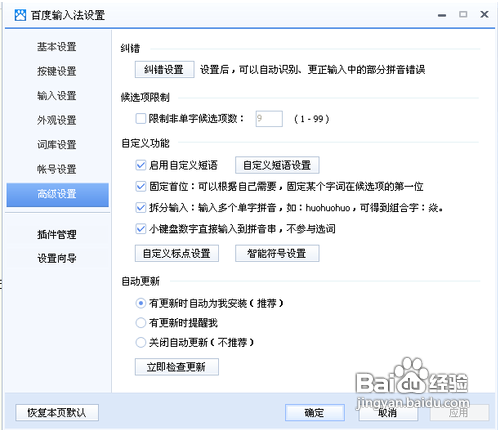Focus the candidate count input field
The height and width of the screenshot is (430, 498).
pyautogui.click(x=269, y=119)
